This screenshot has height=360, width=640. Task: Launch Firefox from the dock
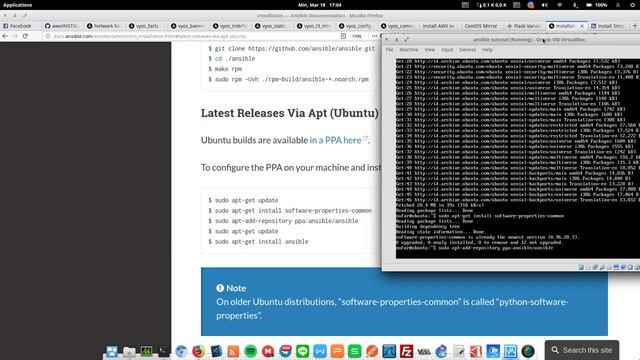[x=198, y=351]
